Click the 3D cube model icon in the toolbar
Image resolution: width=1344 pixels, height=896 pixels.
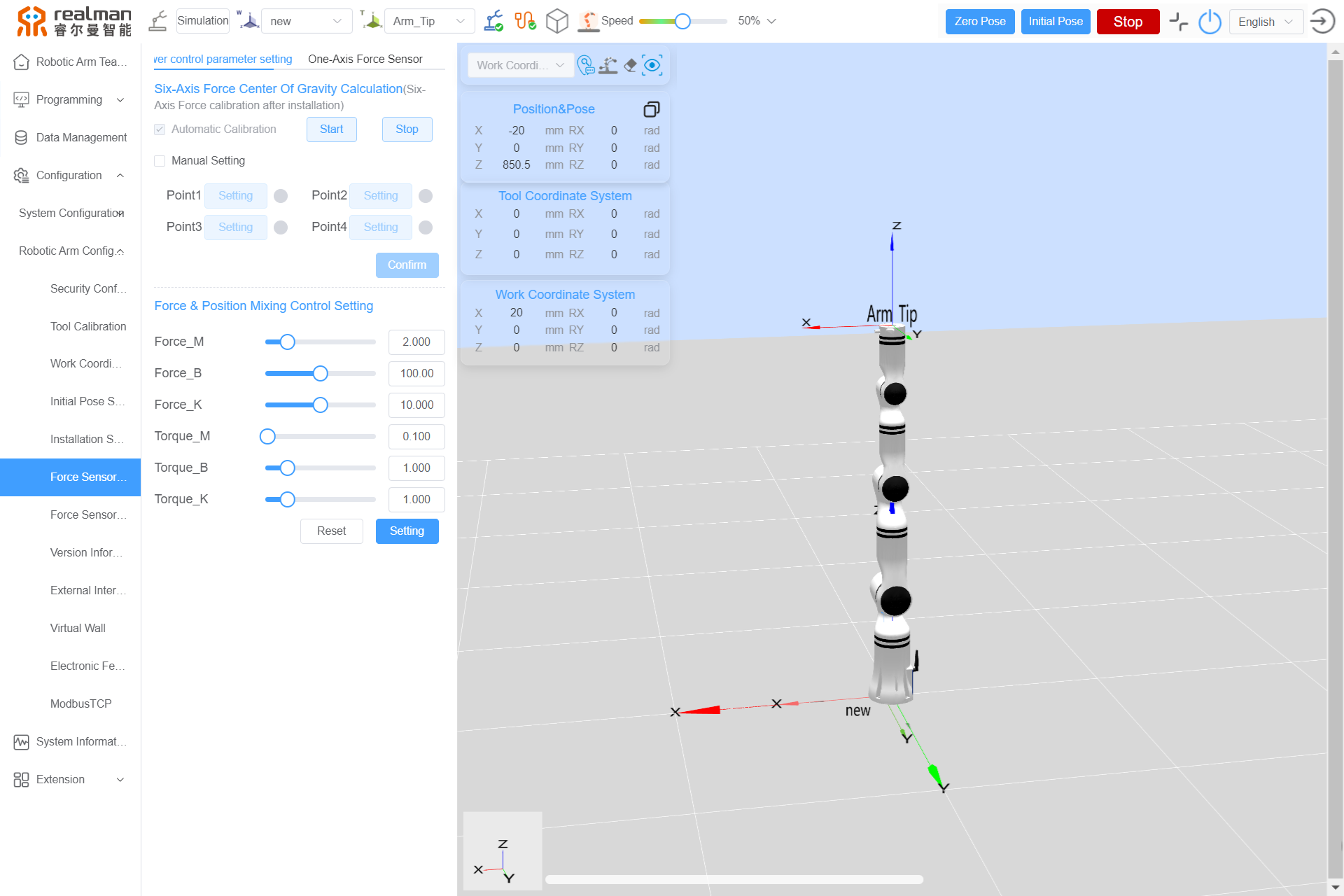pyautogui.click(x=557, y=21)
